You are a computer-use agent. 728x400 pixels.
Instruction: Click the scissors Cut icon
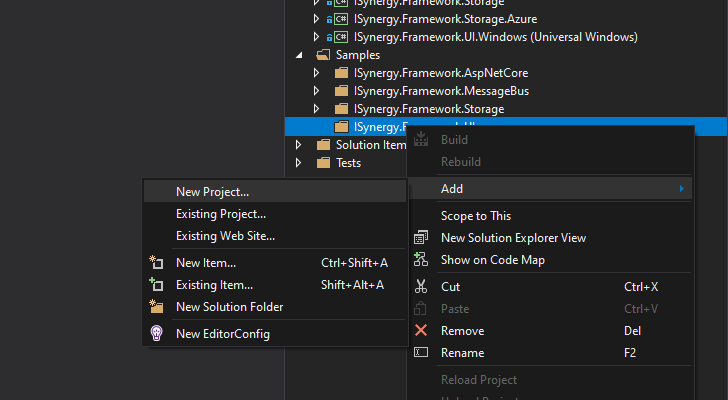point(421,286)
